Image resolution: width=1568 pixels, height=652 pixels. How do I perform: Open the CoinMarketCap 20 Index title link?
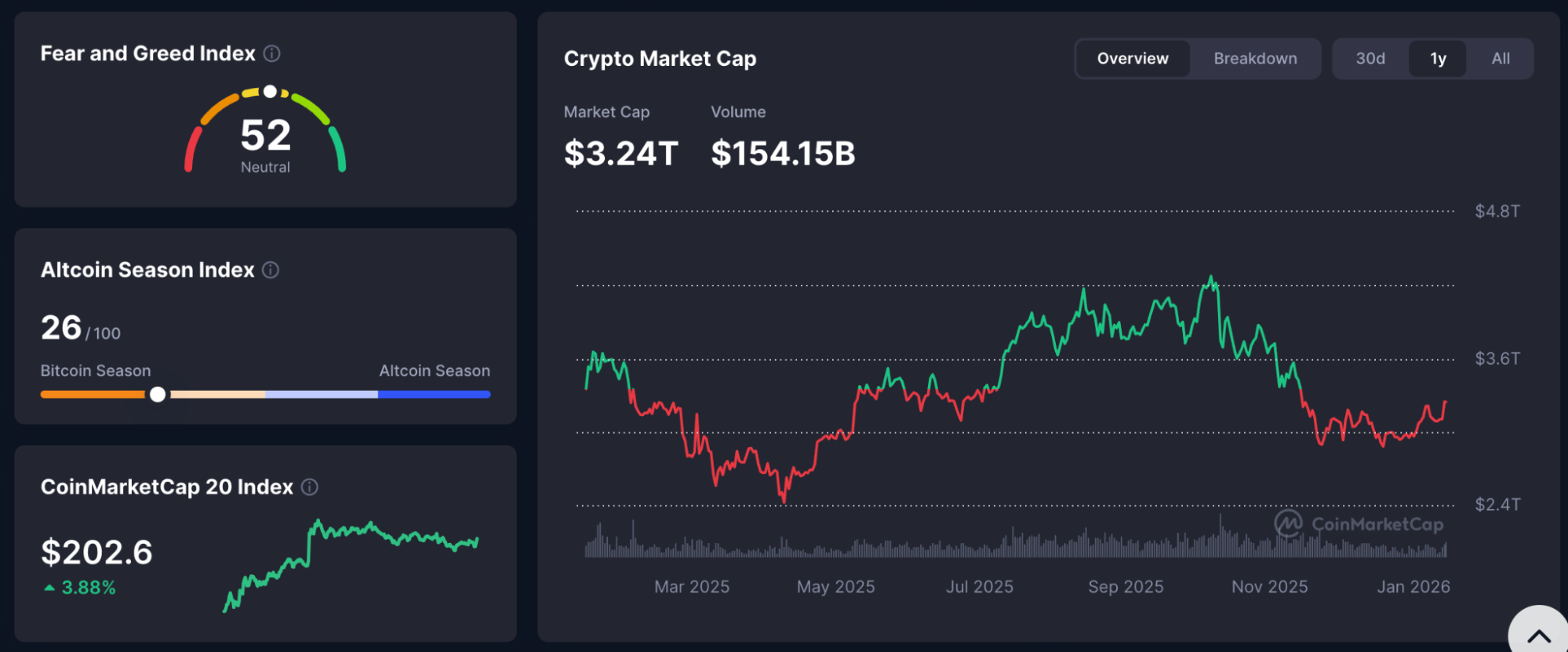coord(167,487)
